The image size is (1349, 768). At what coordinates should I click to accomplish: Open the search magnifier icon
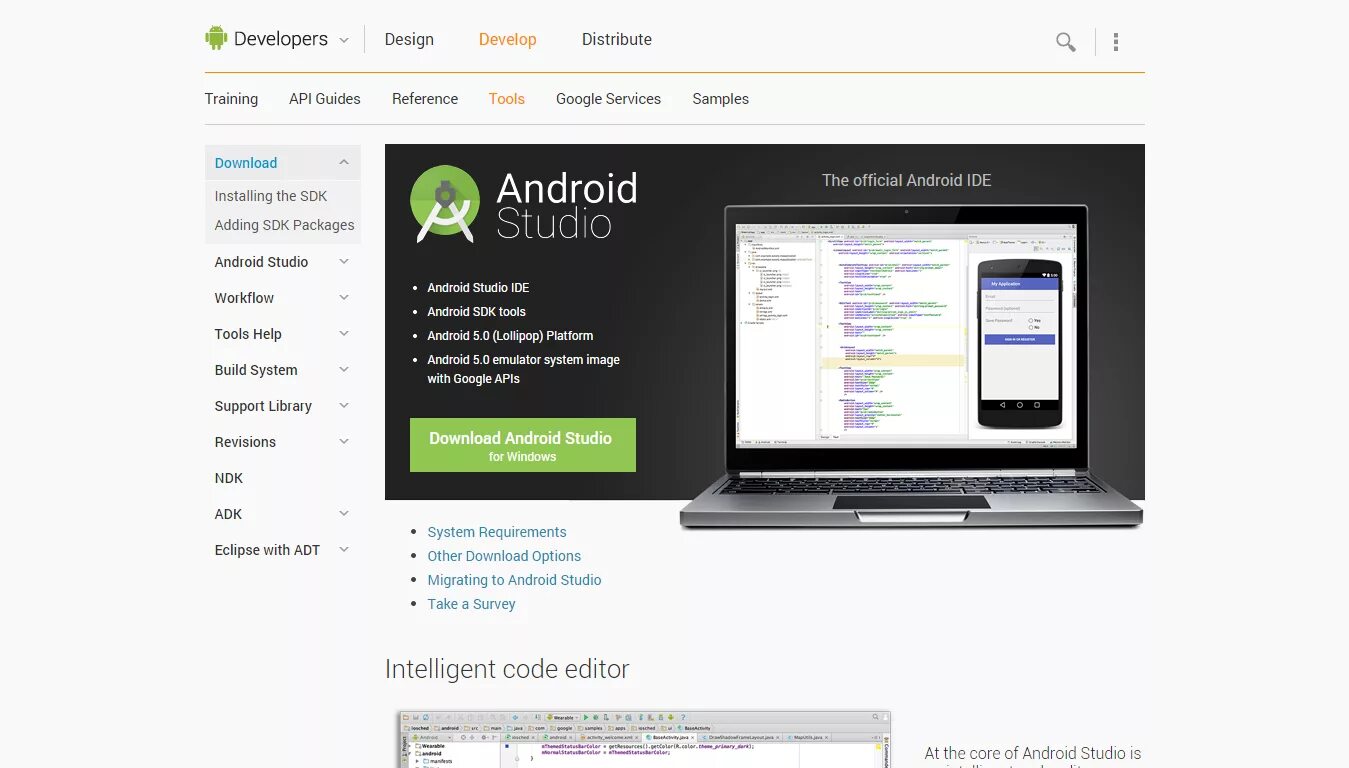coord(1066,42)
